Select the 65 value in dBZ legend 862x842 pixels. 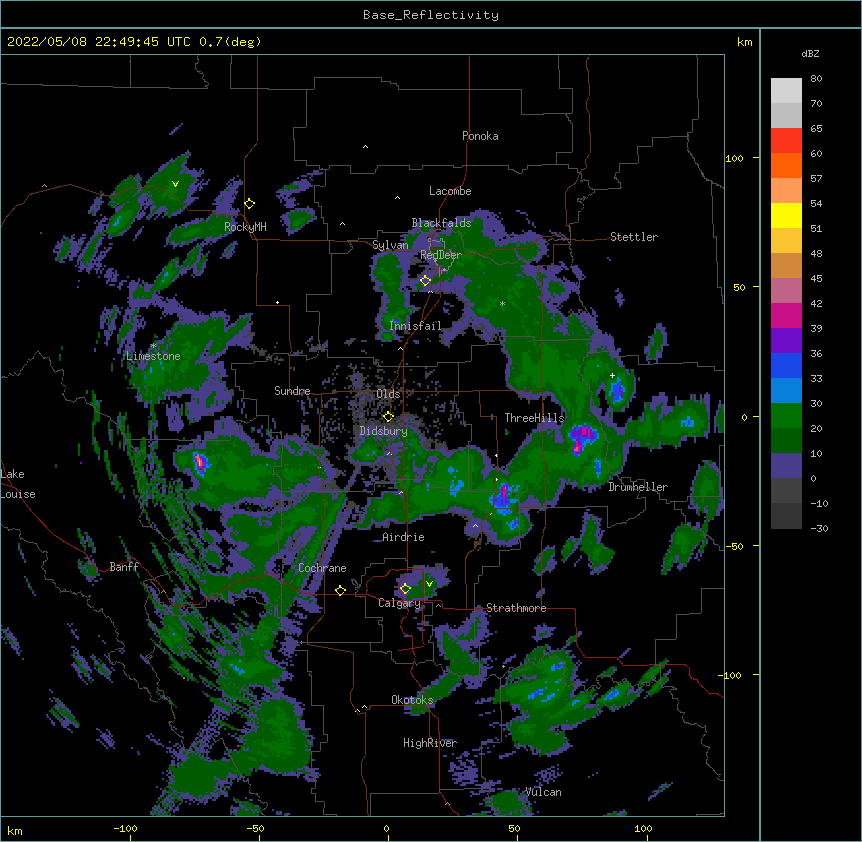816,129
